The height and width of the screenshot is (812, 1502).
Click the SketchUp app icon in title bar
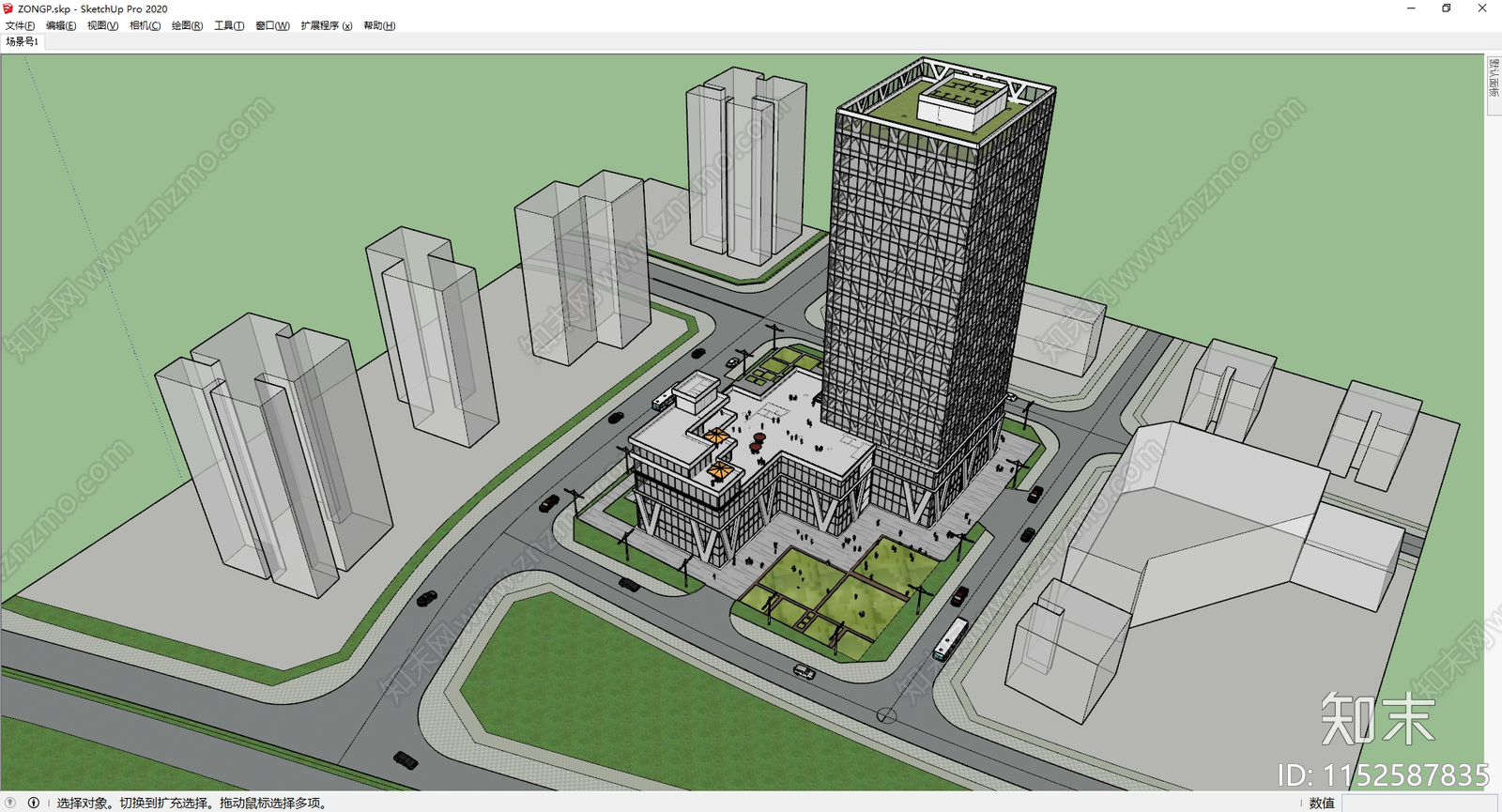pyautogui.click(x=8, y=8)
